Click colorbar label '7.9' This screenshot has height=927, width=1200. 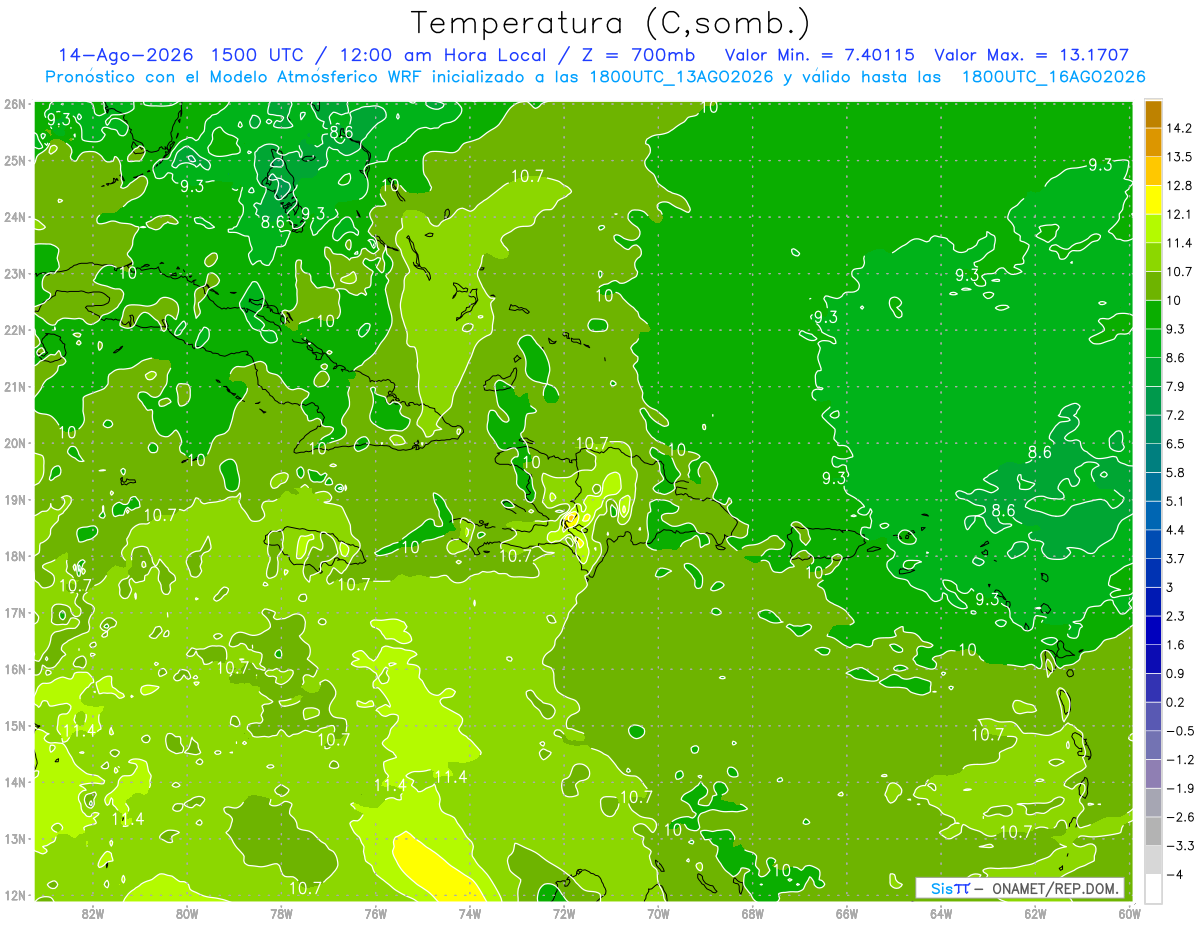coord(1175,386)
